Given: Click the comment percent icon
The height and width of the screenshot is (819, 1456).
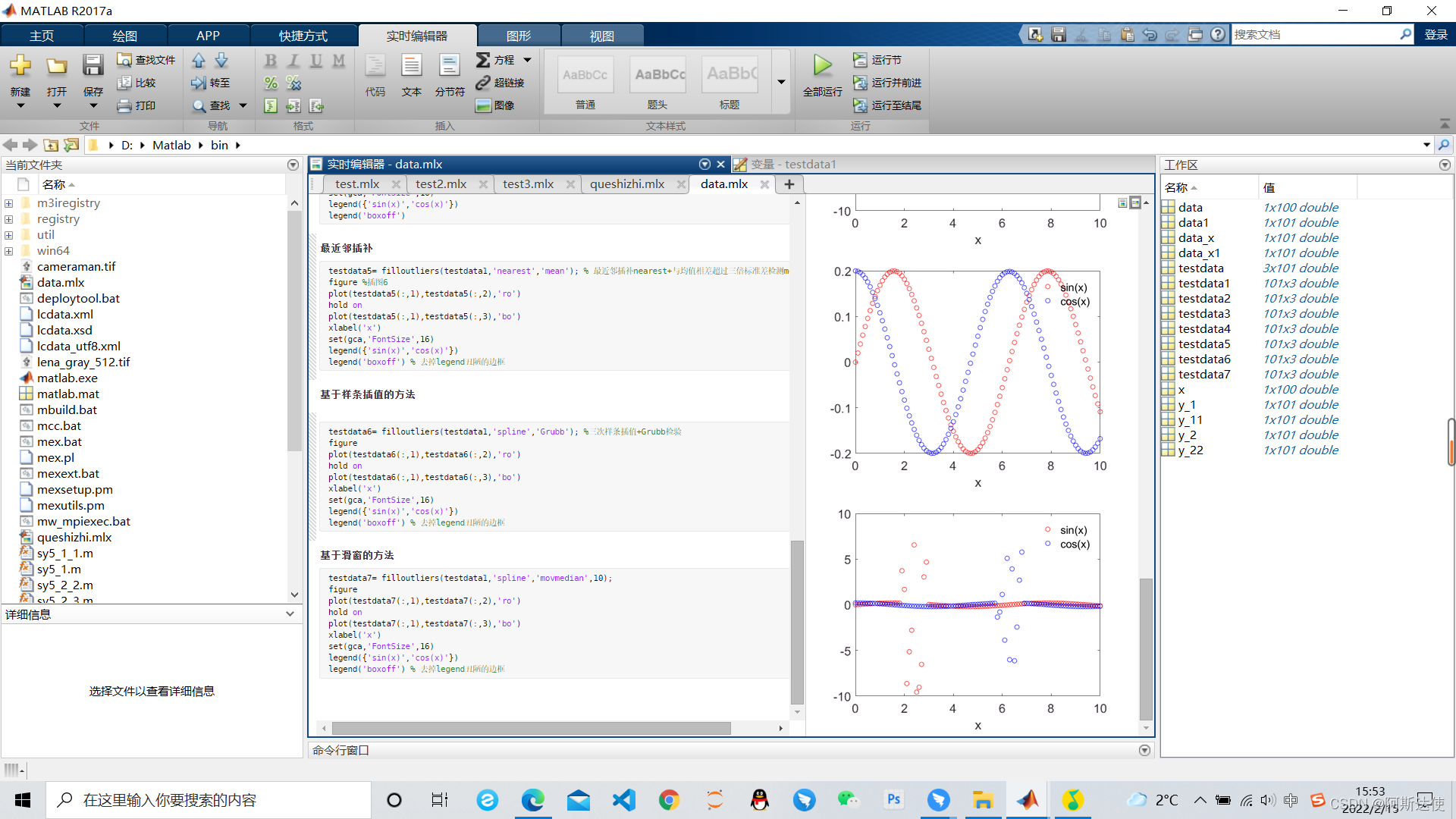Looking at the screenshot, I should pyautogui.click(x=271, y=83).
